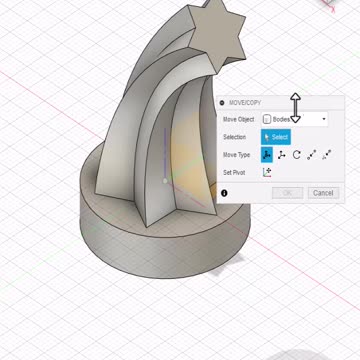The width and height of the screenshot is (360, 360).
Task: Choose the Free Move type icon
Action: coord(267,155)
